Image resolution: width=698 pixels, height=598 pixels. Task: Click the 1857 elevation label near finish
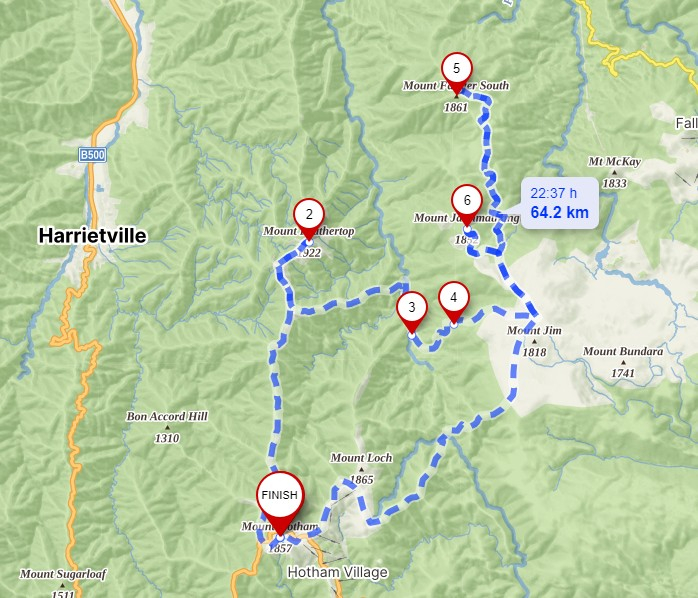pos(280,549)
